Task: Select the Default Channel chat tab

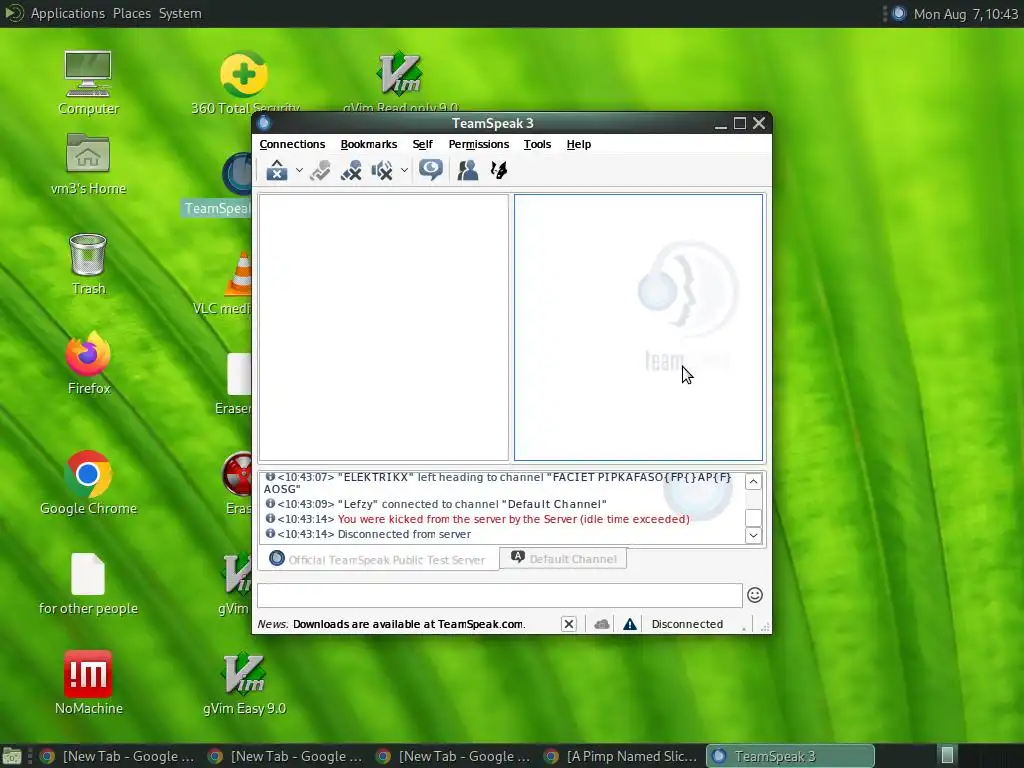Action: [563, 558]
